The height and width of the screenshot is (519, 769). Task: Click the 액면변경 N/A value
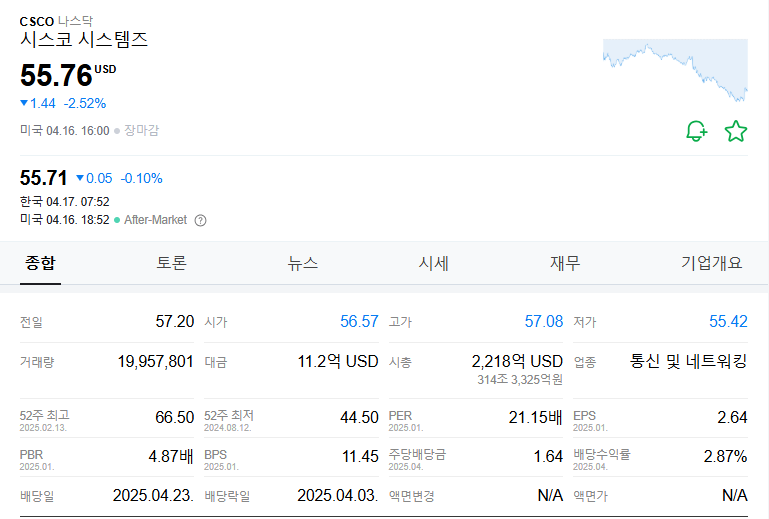(x=550, y=495)
